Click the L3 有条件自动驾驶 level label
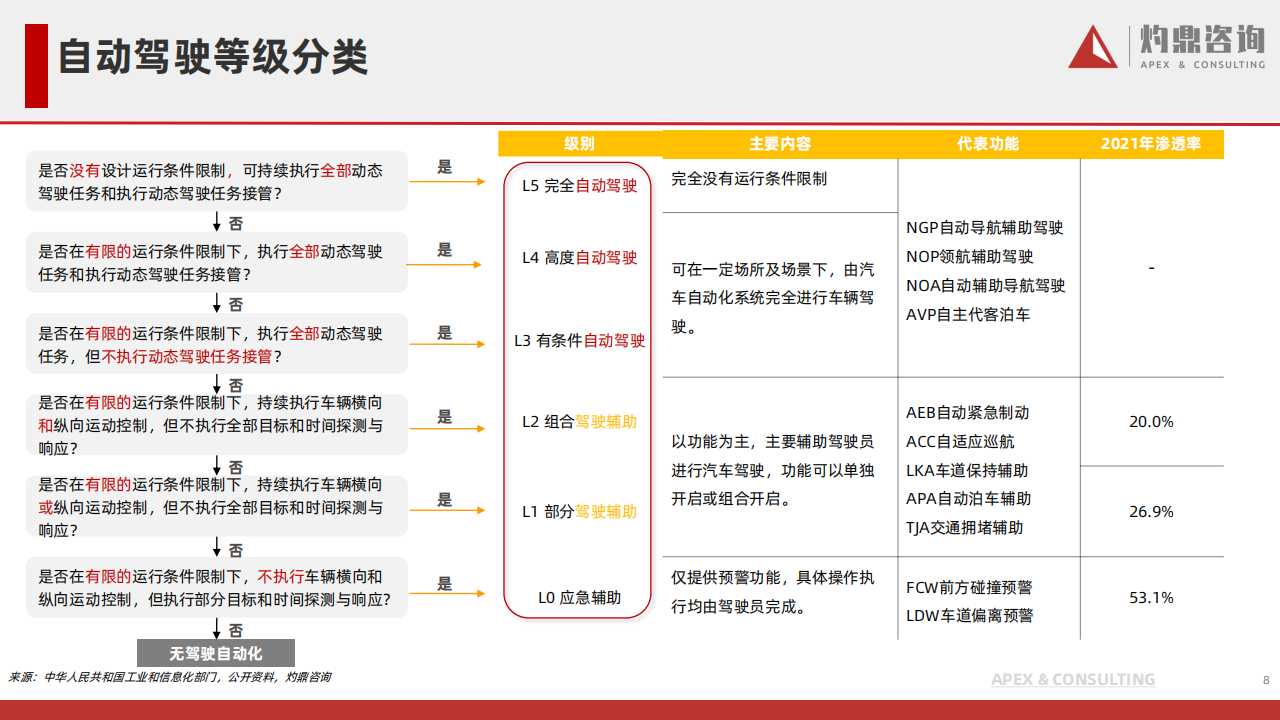This screenshot has width=1280, height=720. (579, 341)
